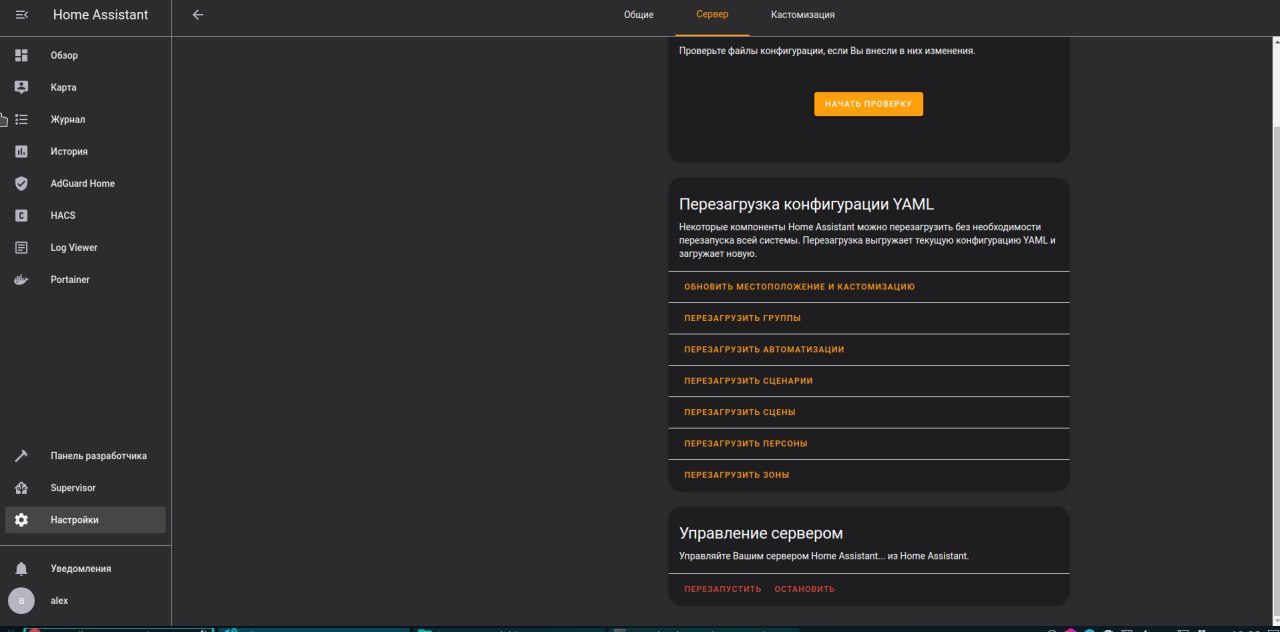Click Перезагрузить сценарии

748,381
